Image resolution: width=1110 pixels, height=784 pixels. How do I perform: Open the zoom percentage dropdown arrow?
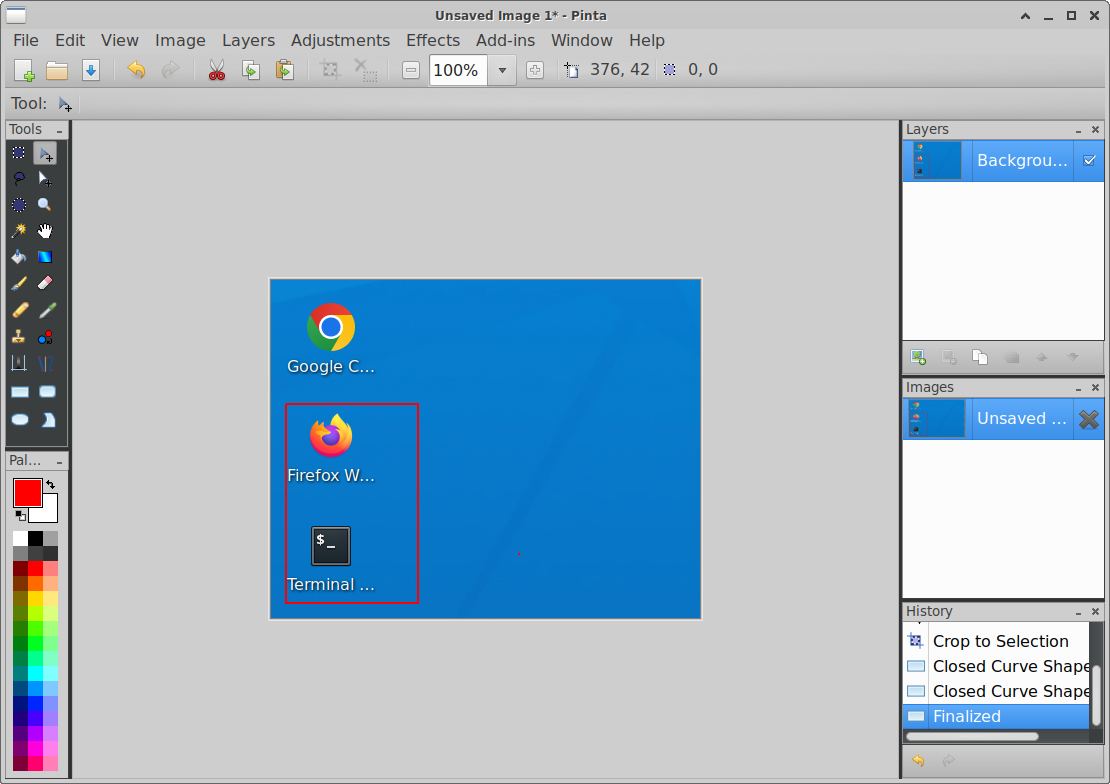click(x=503, y=70)
